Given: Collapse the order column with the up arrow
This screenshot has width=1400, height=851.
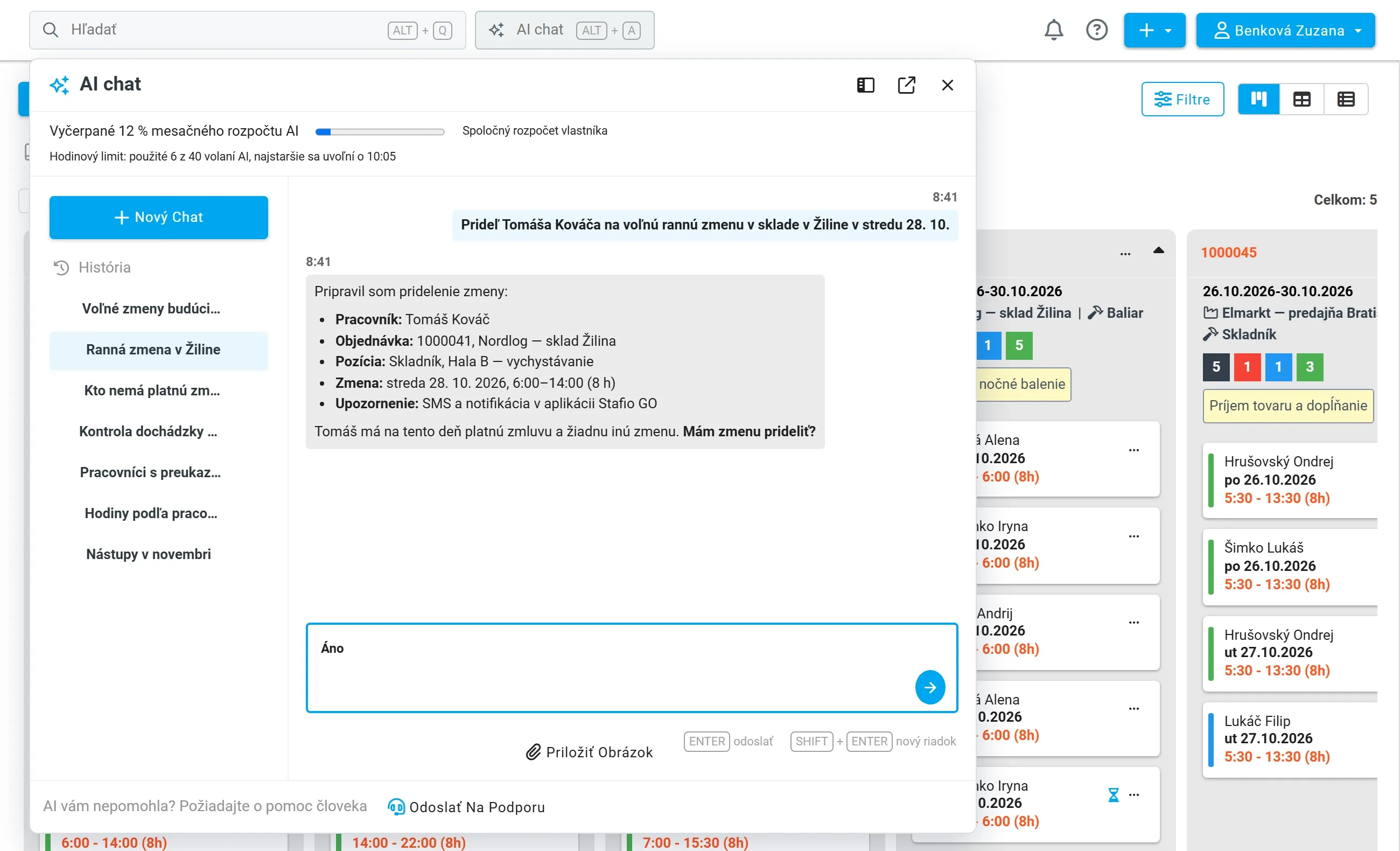Looking at the screenshot, I should coord(1158,250).
